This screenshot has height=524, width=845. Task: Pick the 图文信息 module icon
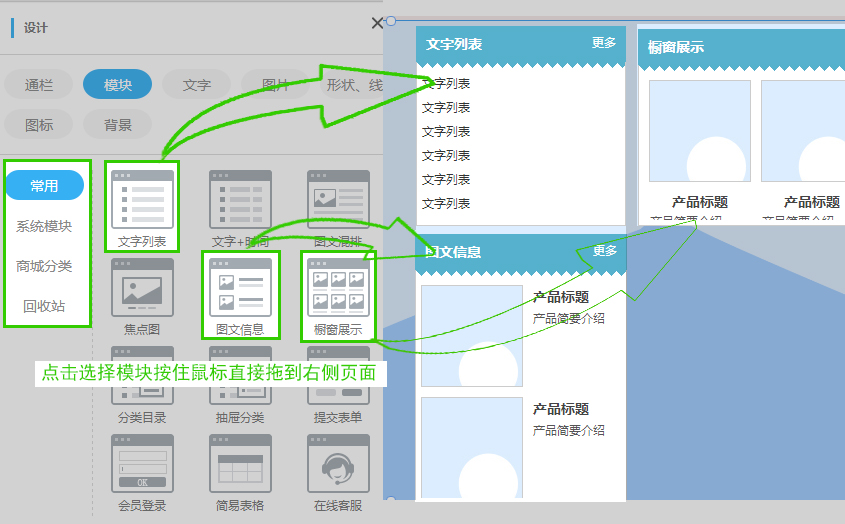pos(240,289)
